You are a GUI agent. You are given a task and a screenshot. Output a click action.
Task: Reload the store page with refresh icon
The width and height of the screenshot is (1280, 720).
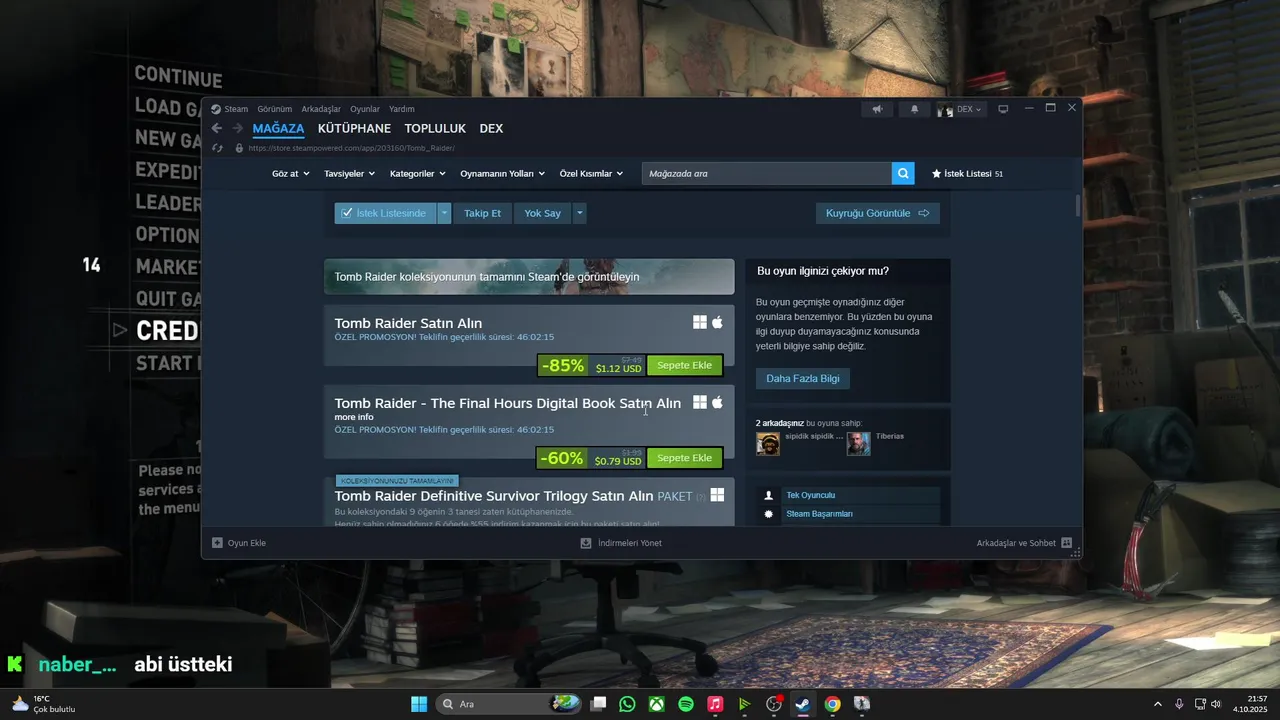[217, 148]
